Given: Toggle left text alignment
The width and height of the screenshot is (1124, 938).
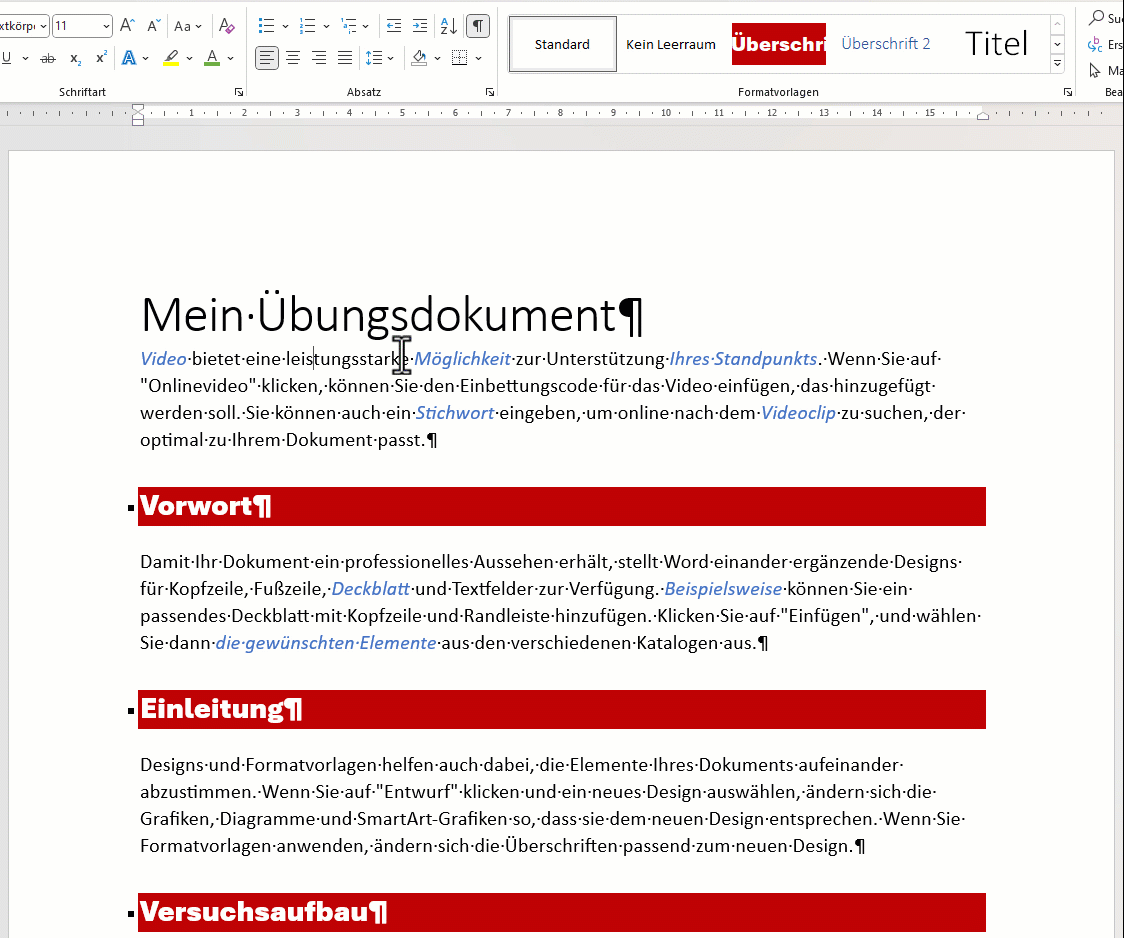Looking at the screenshot, I should pyautogui.click(x=267, y=58).
